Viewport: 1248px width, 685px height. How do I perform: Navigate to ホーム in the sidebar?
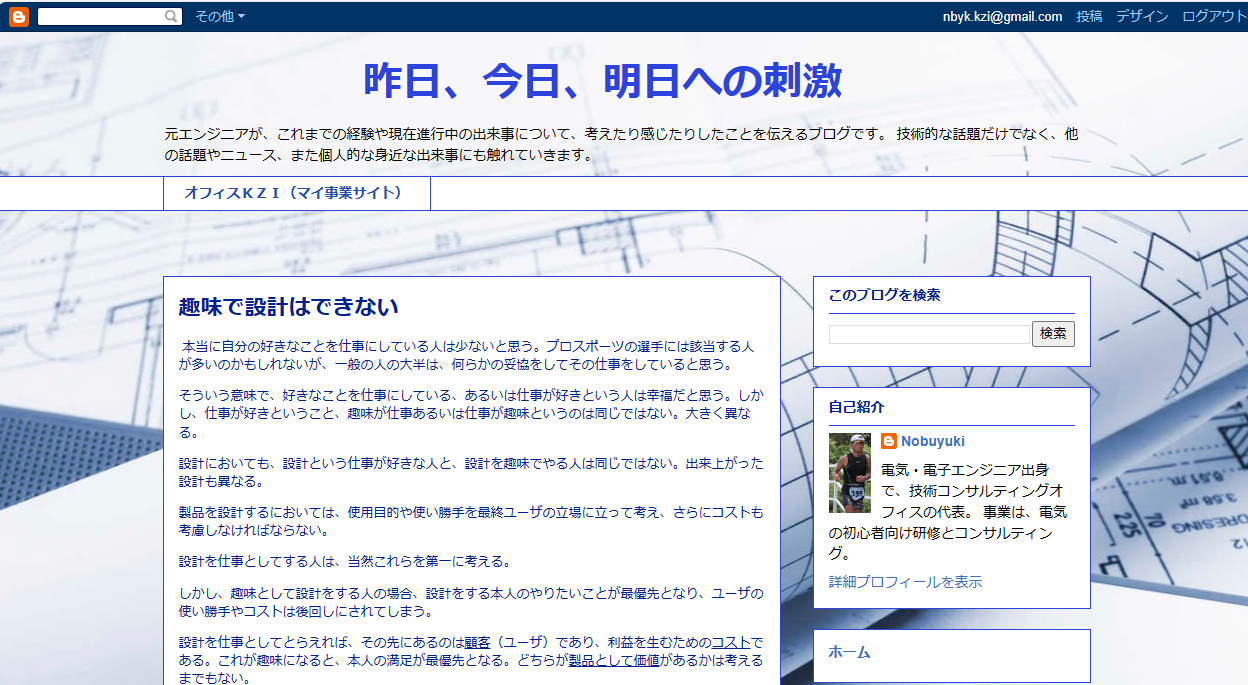[849, 652]
